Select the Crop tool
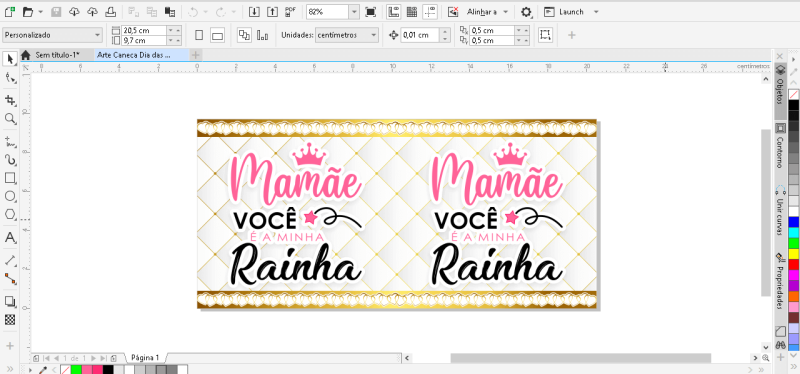Screen dimensions: 800x374 10,100
